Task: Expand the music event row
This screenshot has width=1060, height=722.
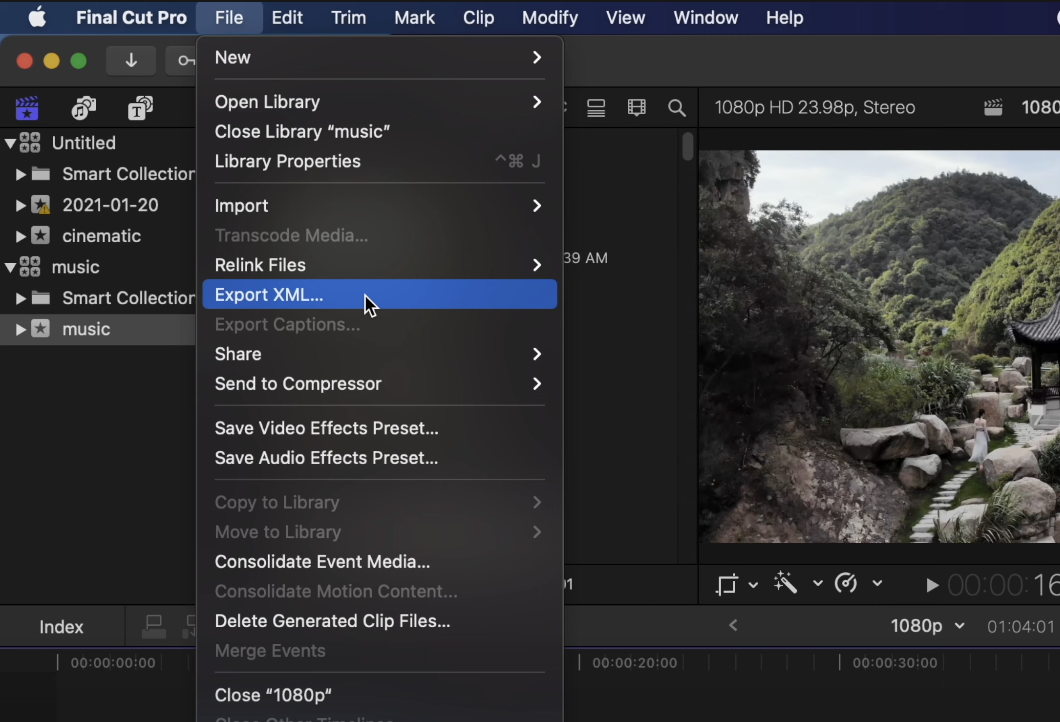Action: tap(20, 329)
